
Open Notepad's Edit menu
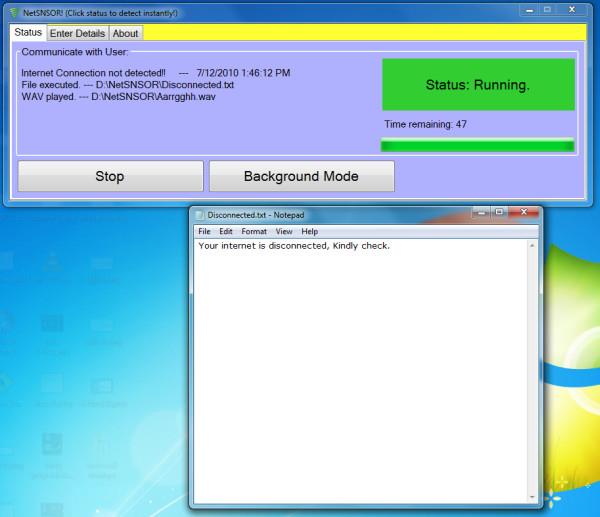tap(226, 231)
